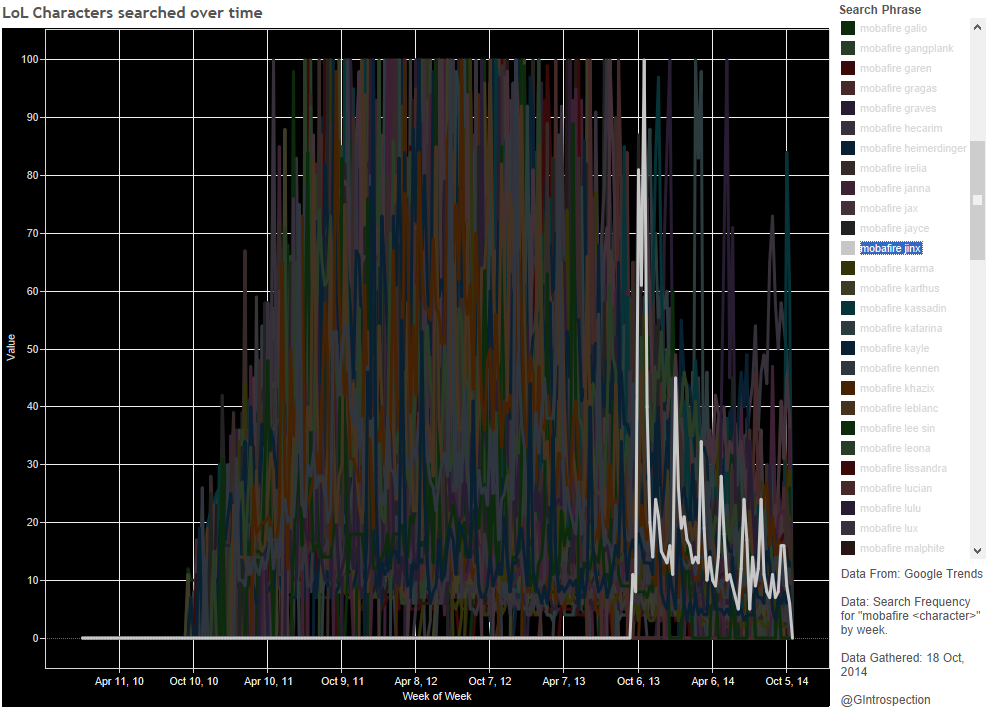Select the mobafire heimerdinger legend item
This screenshot has height=710, width=990.
pyautogui.click(x=912, y=148)
